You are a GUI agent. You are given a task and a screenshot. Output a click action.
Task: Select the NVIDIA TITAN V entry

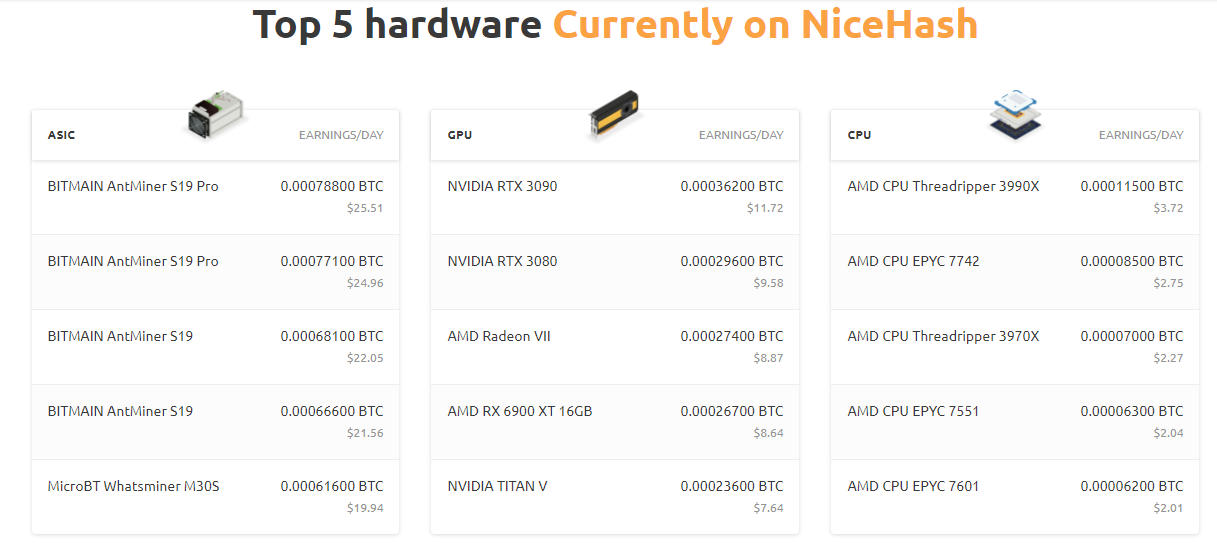point(497,486)
